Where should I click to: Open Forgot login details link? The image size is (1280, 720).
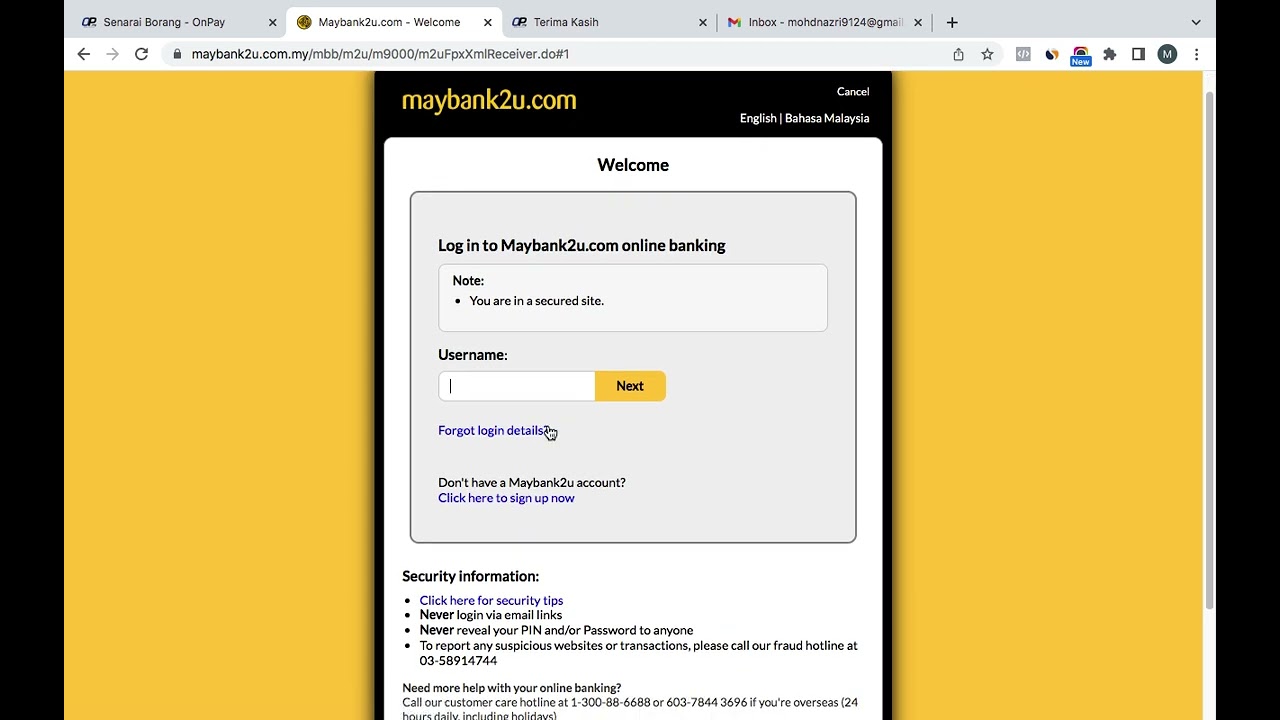(x=493, y=430)
